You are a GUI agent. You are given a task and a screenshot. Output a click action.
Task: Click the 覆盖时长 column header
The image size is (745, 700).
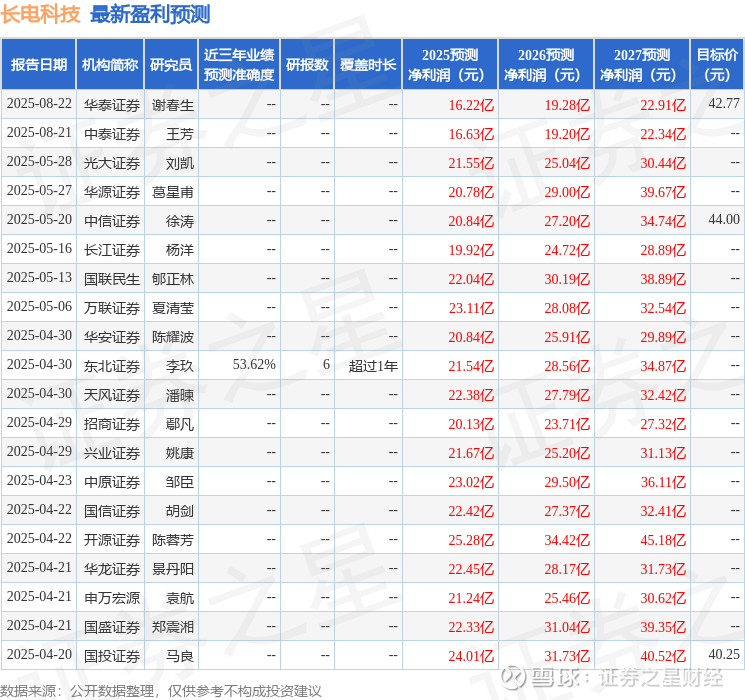tap(368, 65)
